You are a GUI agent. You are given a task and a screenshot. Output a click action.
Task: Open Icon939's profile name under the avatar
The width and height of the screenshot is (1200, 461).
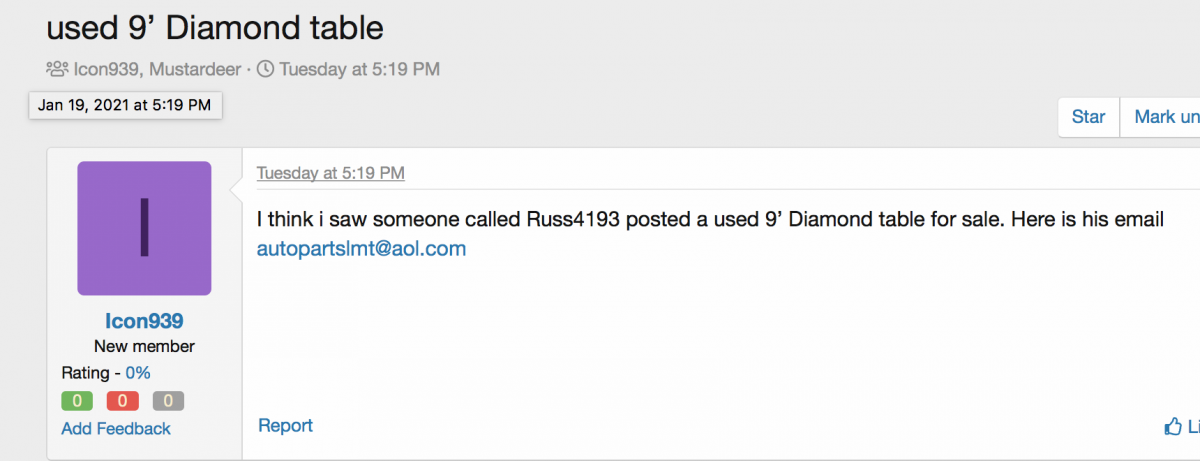tap(144, 320)
